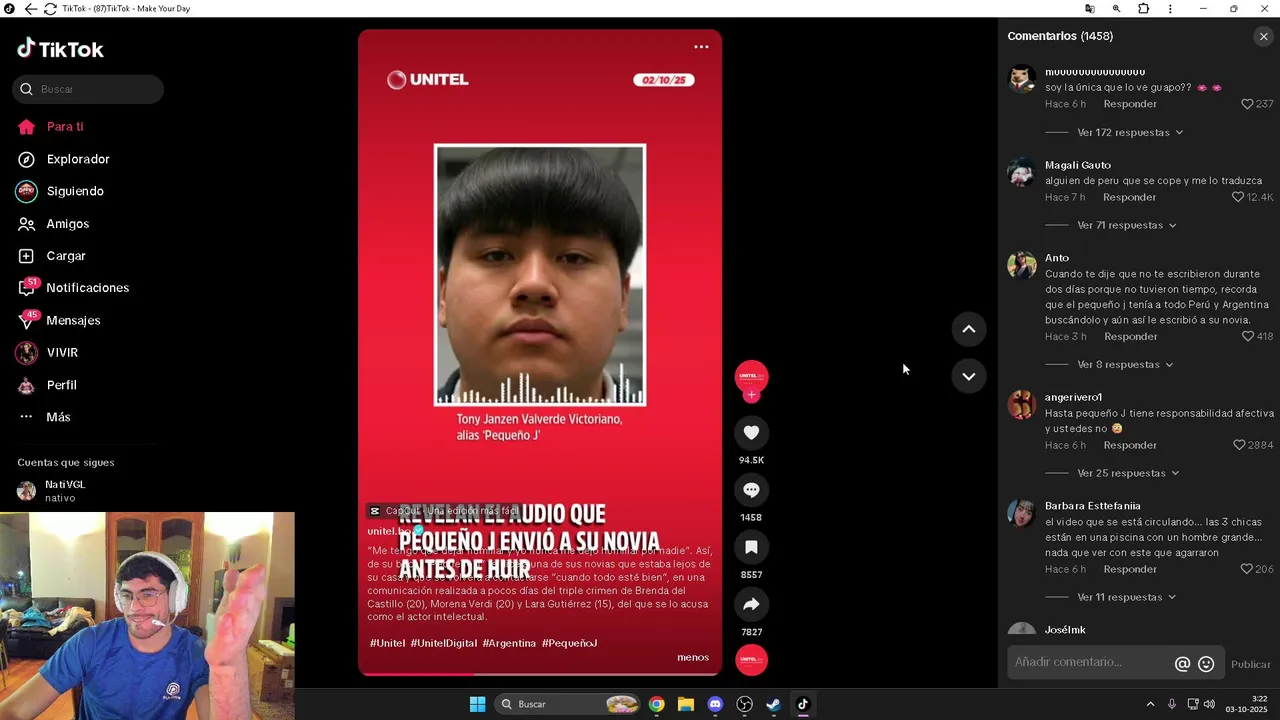
Task: Open Unitel profile avatar beside video
Action: (751, 376)
